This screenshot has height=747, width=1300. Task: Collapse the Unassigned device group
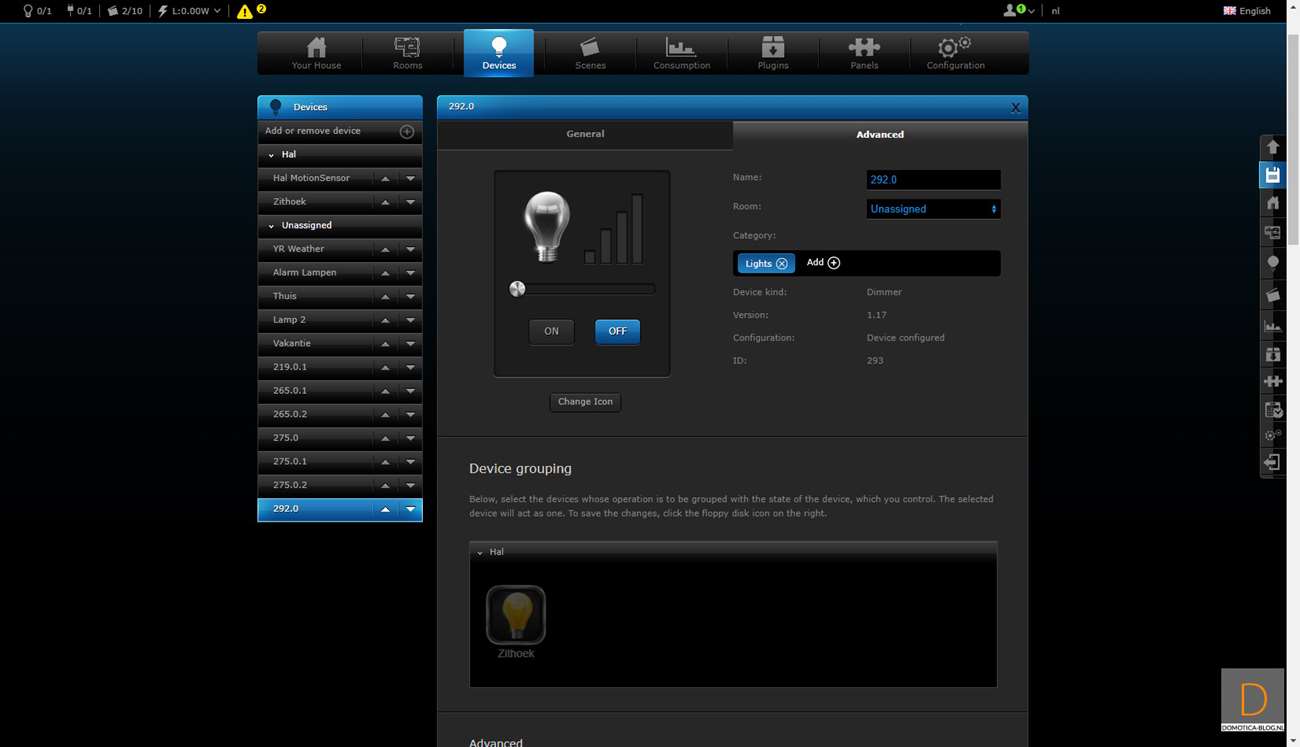tap(271, 226)
